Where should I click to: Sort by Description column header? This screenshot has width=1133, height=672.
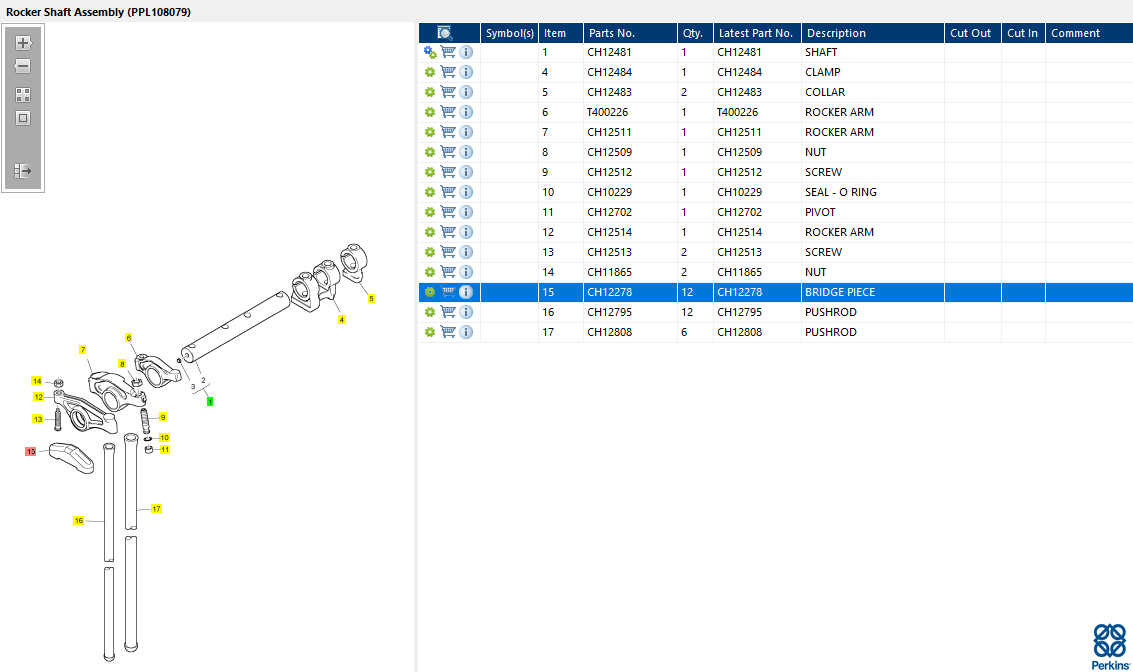[x=873, y=33]
